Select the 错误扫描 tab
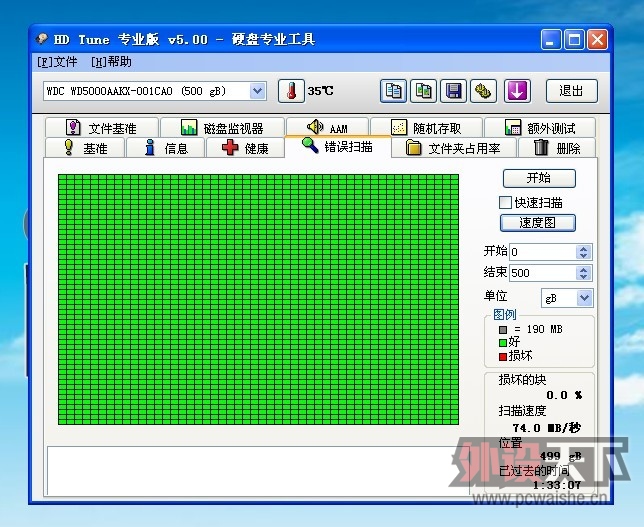This screenshot has height=527, width=644. pyautogui.click(x=338, y=147)
